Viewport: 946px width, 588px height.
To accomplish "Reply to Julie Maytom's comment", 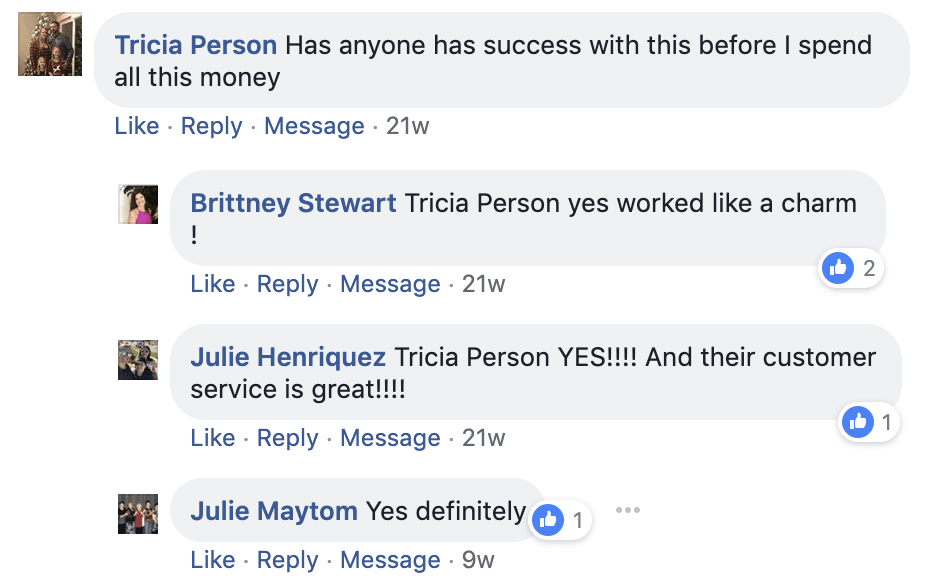I will pos(287,560).
